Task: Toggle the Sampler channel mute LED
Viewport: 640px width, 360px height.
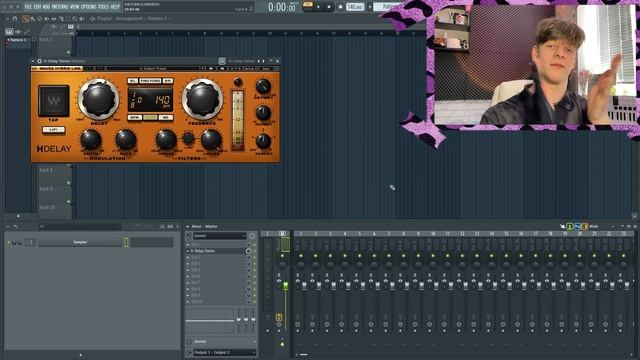Action: click(9, 242)
